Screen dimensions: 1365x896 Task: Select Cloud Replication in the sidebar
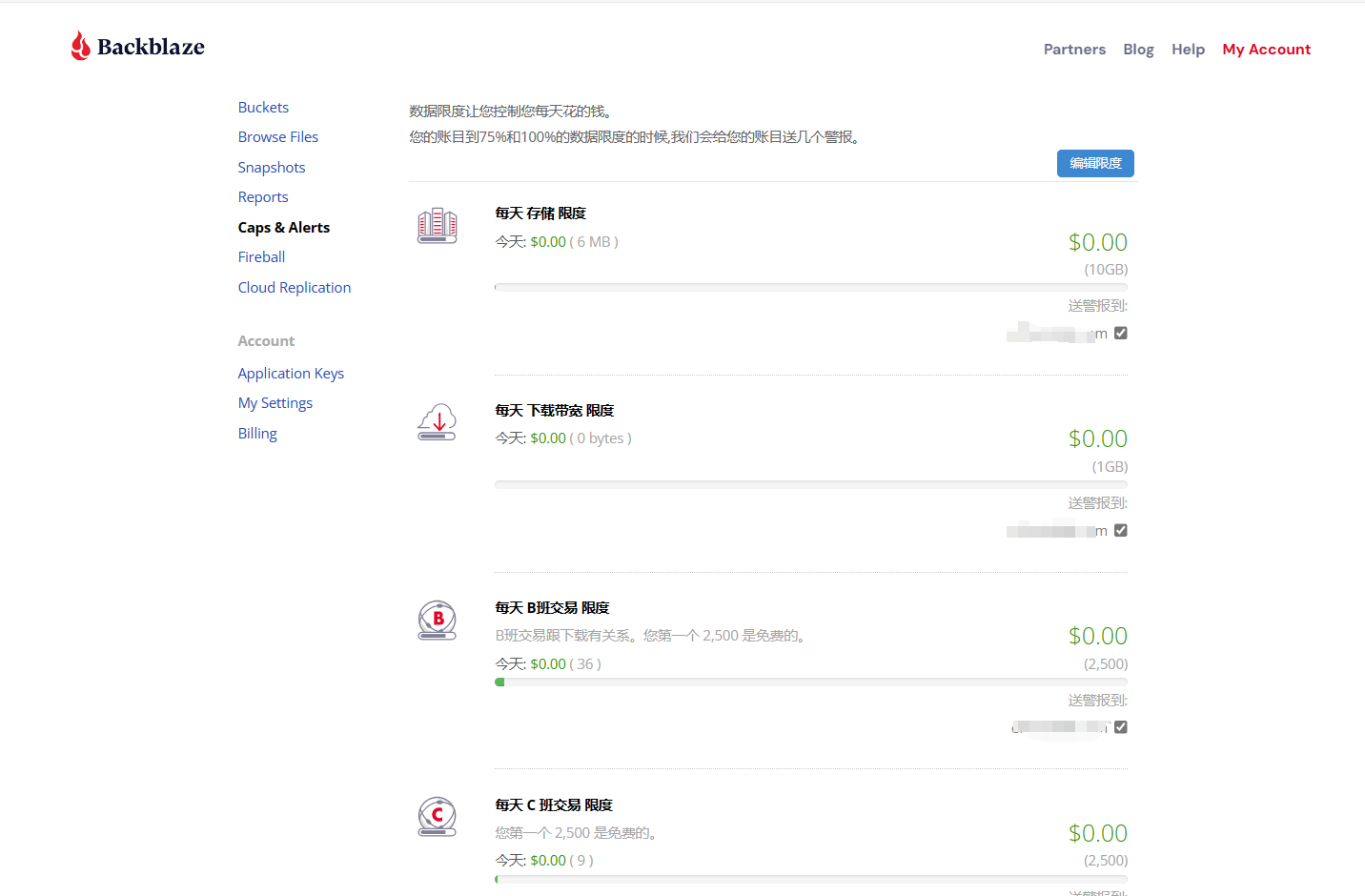295,288
